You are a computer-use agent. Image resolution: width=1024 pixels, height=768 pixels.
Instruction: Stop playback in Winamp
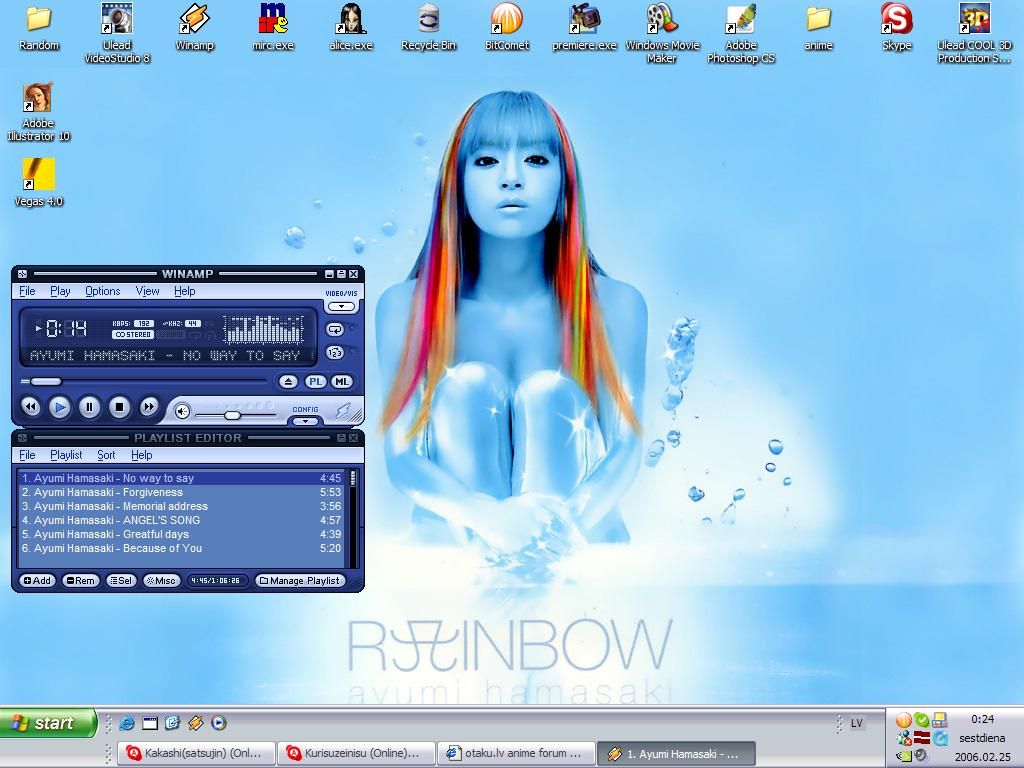click(x=119, y=408)
